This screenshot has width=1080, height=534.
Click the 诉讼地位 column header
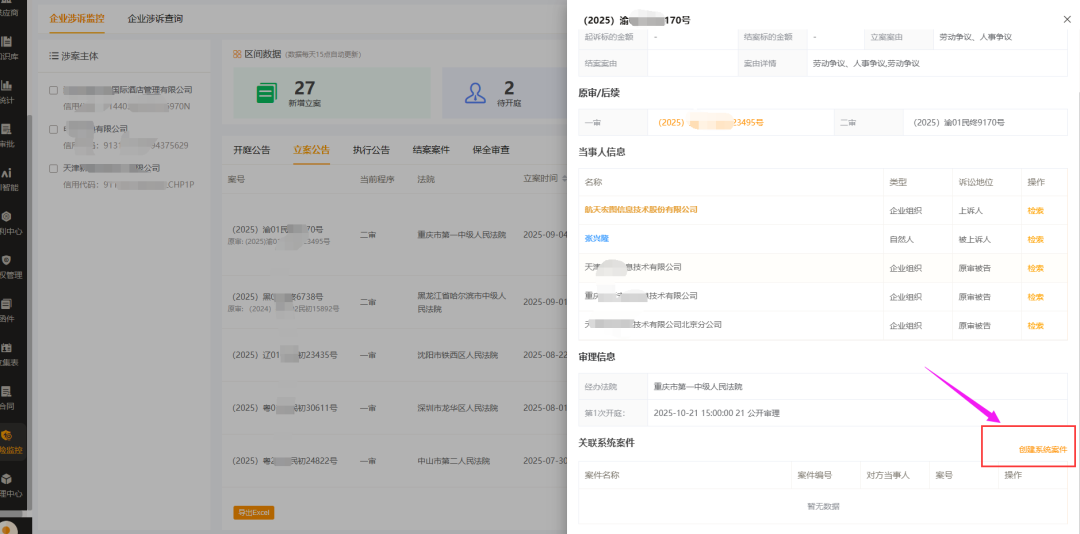977,183
